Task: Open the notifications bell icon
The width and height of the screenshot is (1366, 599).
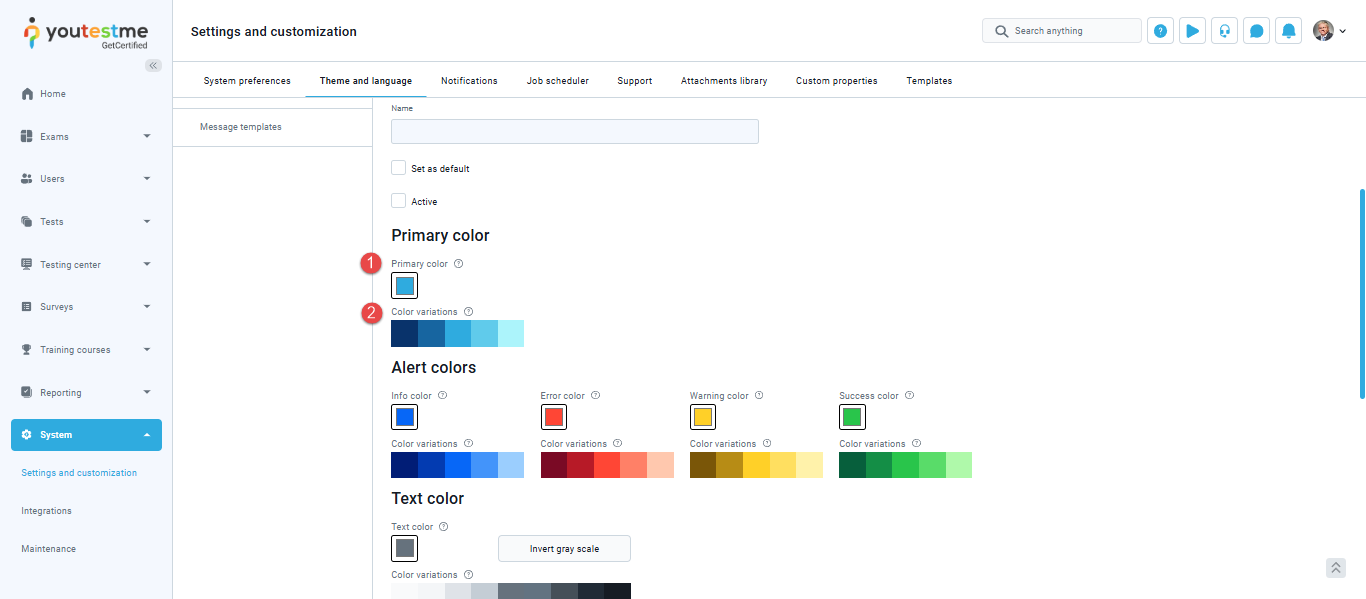Action: click(x=1289, y=31)
